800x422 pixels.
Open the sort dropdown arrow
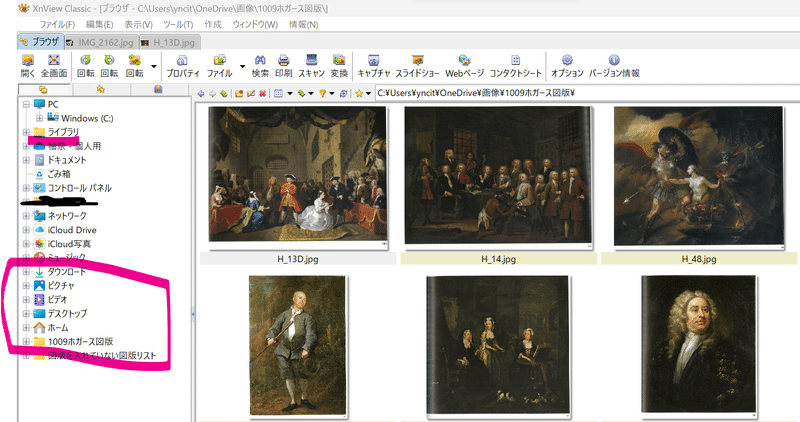311,93
